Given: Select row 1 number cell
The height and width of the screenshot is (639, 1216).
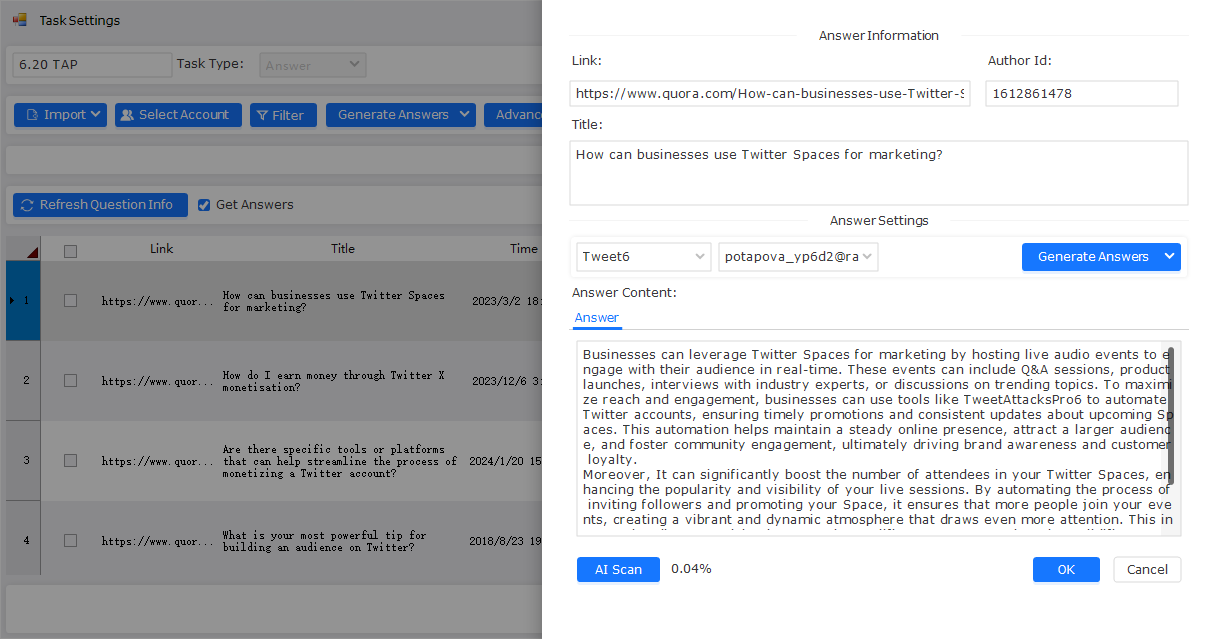Looking at the screenshot, I should pos(23,300).
